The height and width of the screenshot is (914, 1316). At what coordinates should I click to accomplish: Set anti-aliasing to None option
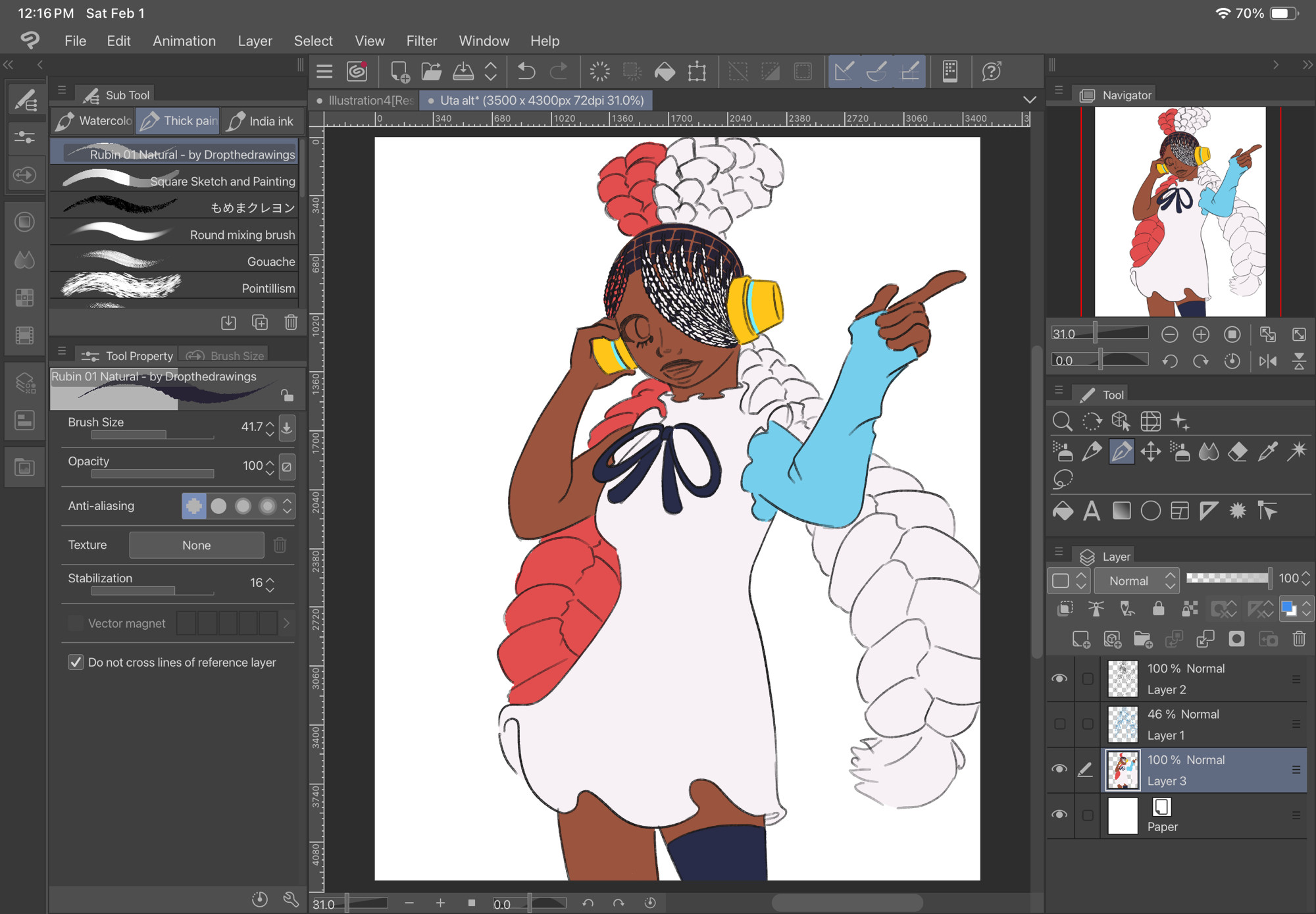[x=194, y=505]
